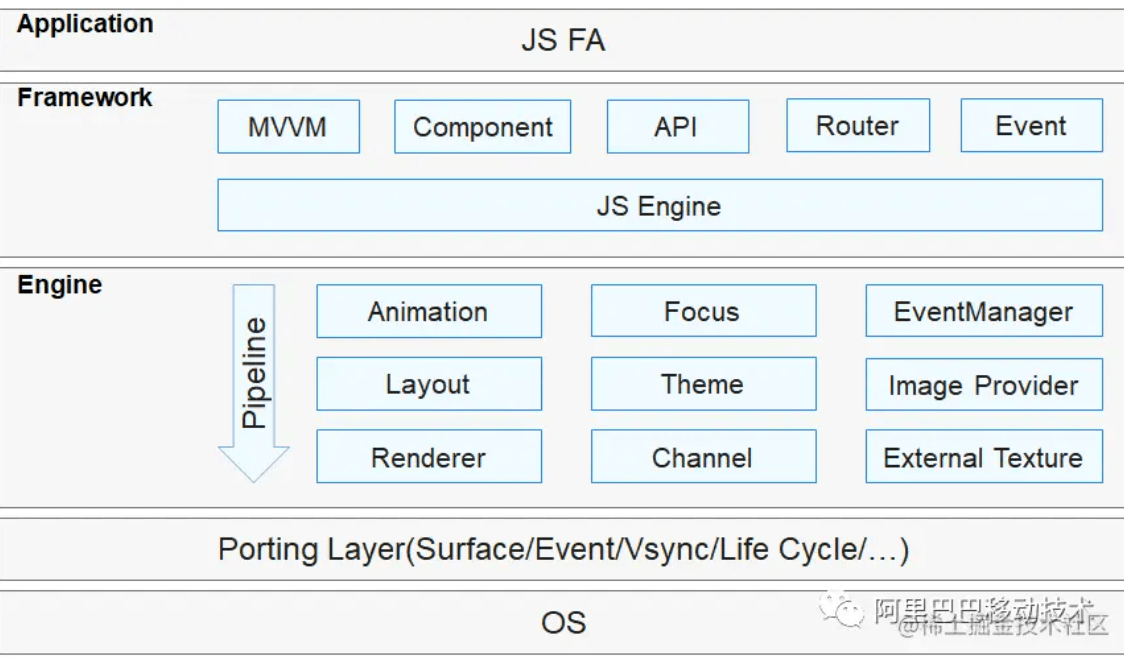This screenshot has width=1124, height=658.
Task: Select the EventManager box
Action: pos(983,311)
